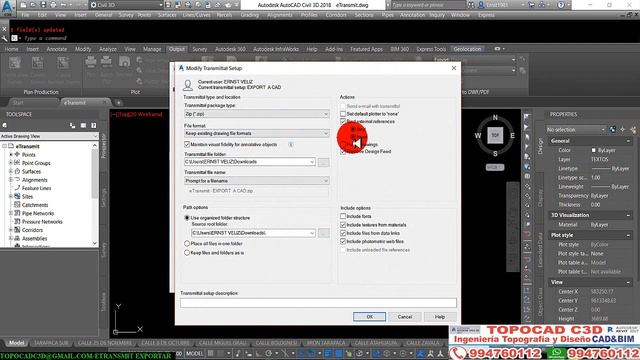Click the undo arrow in quick access toolbar

tap(64, 5)
